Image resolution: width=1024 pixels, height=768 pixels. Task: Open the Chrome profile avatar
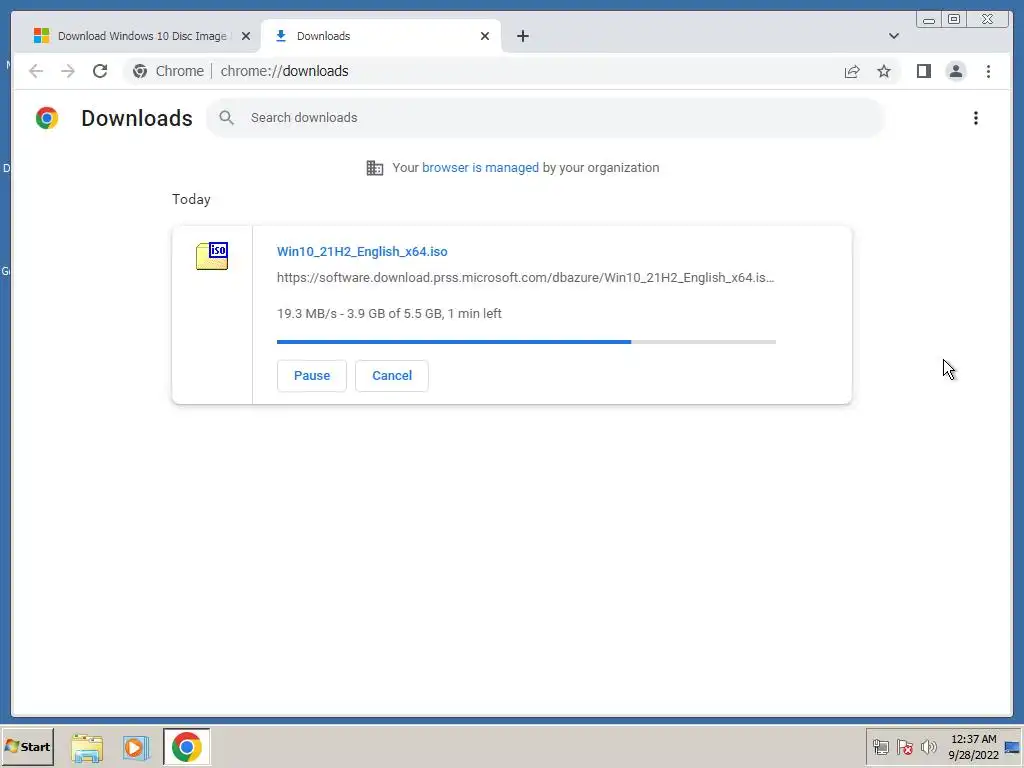click(955, 71)
